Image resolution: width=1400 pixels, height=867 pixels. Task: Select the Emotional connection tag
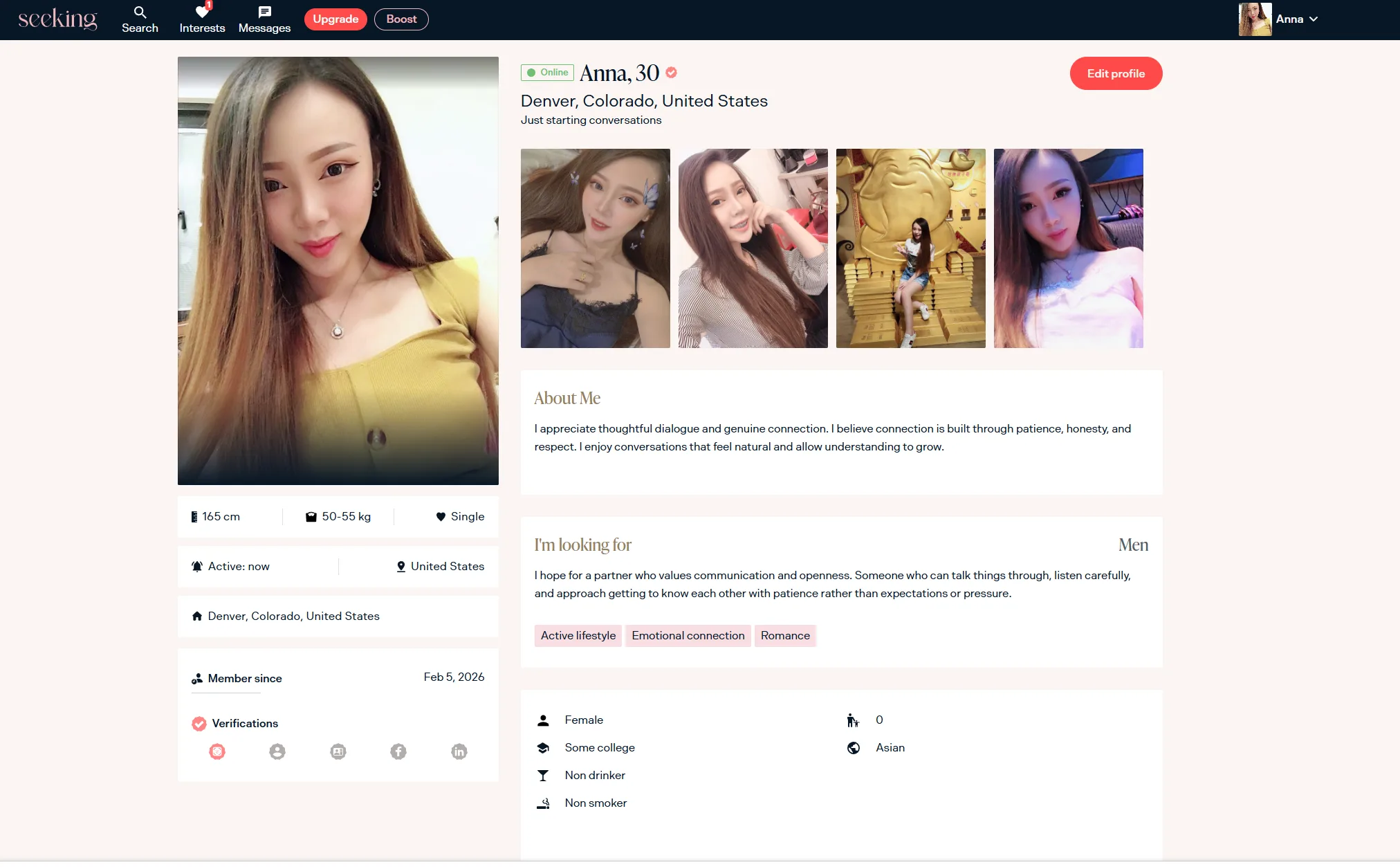tap(688, 635)
